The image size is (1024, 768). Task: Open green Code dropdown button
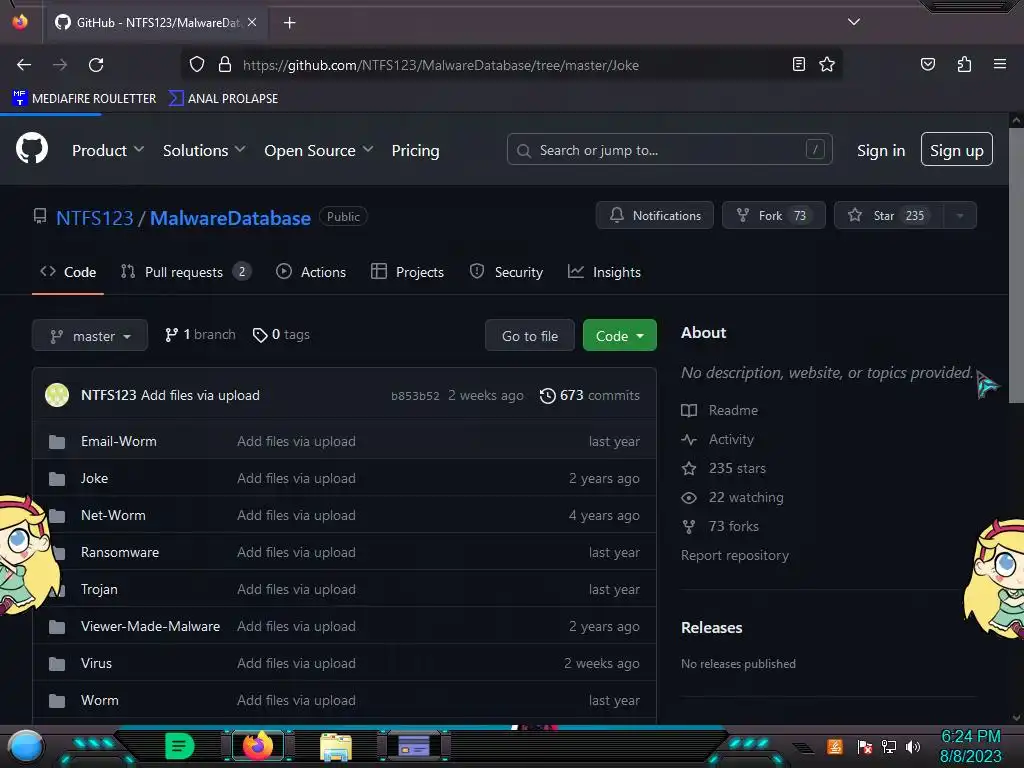tap(619, 336)
